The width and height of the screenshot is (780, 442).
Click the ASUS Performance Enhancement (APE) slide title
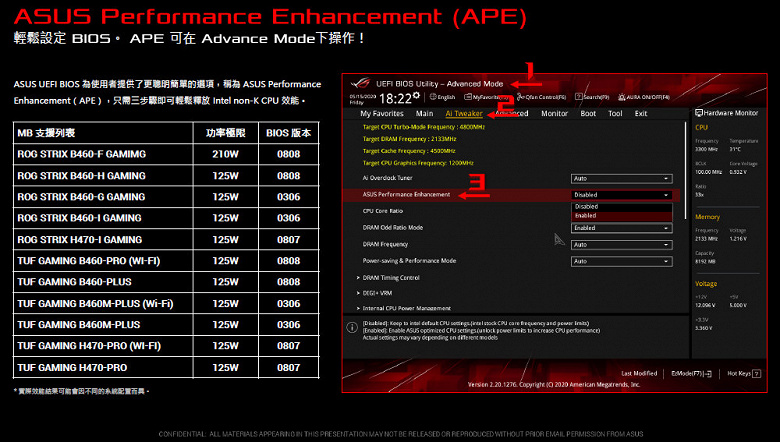tap(270, 16)
